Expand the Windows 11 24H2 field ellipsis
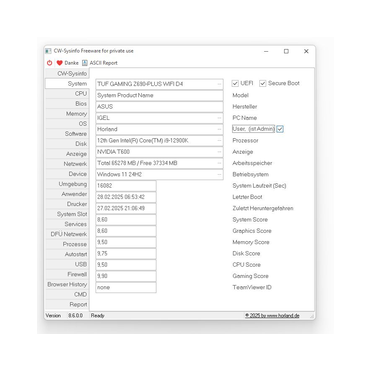This screenshot has height=372, width=372. tap(219, 175)
